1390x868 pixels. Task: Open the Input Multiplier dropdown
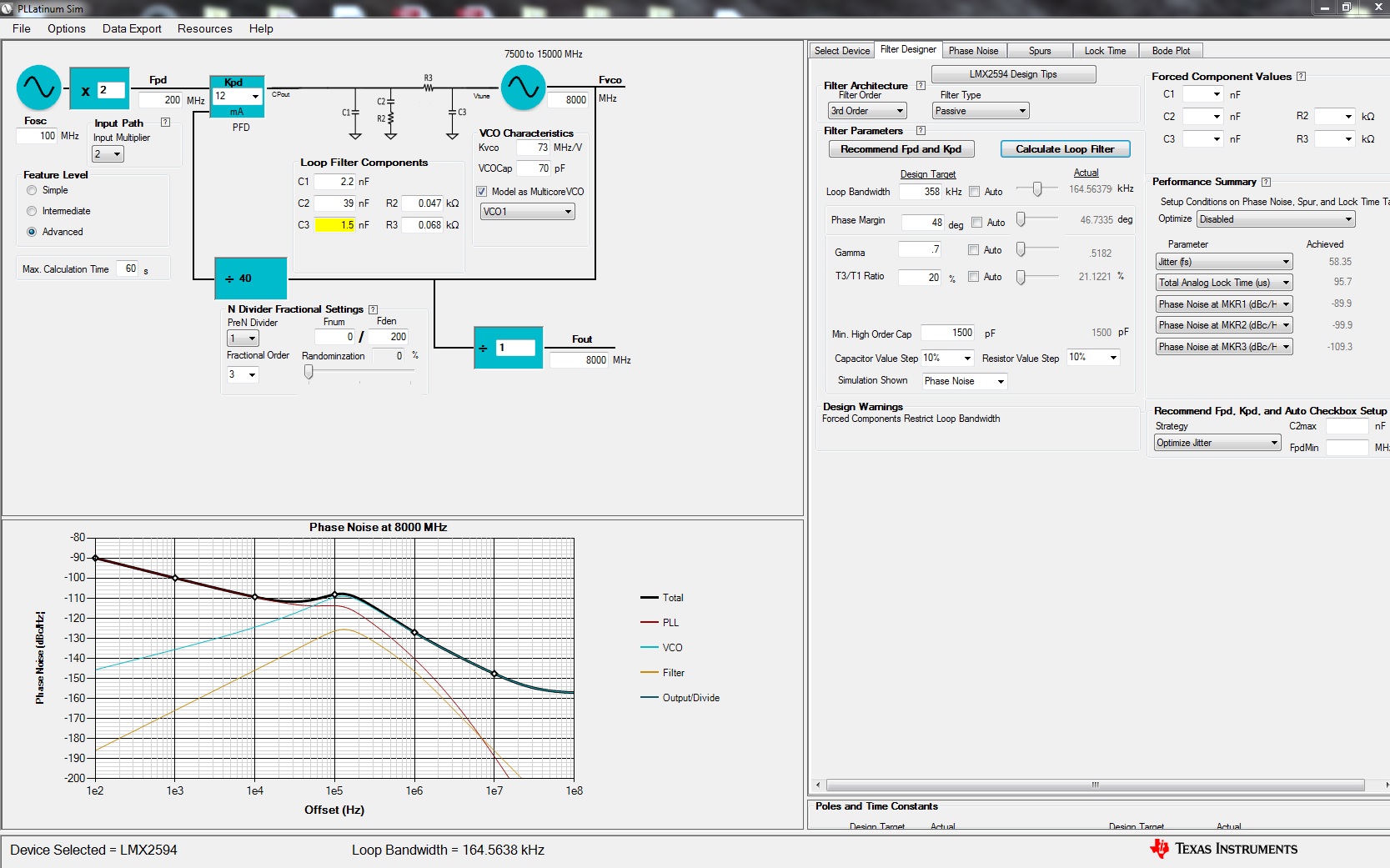tap(108, 154)
